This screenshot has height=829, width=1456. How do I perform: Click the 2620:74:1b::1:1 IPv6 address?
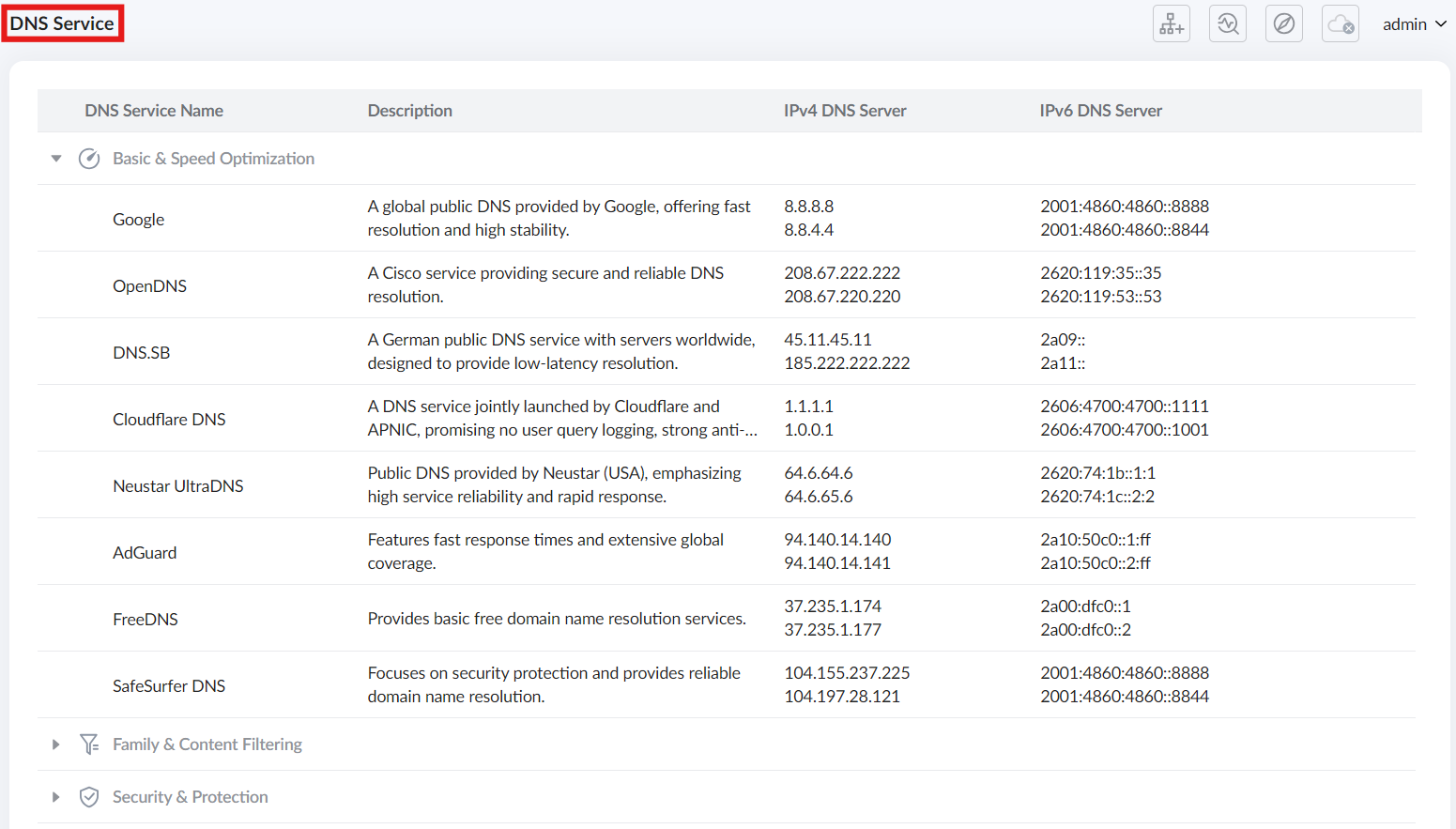point(1097,473)
